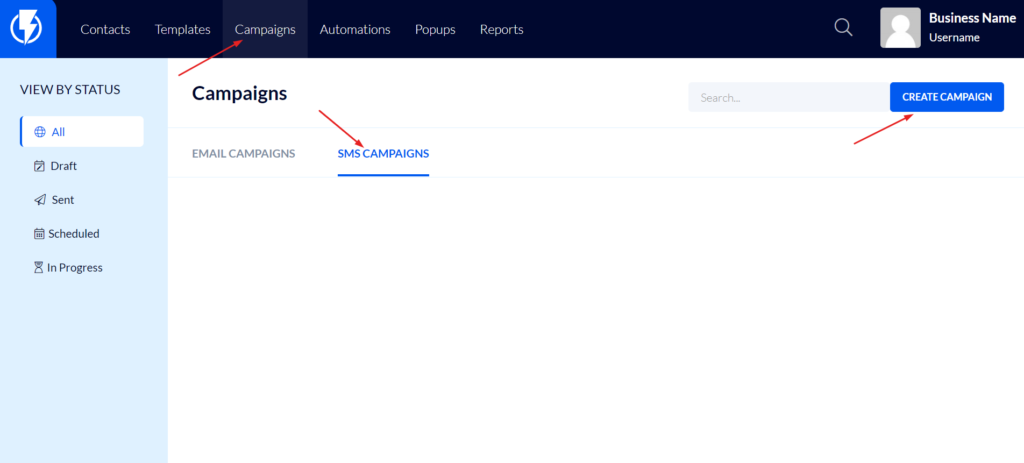Open the Popups menu
This screenshot has width=1024, height=463.
coord(435,29)
